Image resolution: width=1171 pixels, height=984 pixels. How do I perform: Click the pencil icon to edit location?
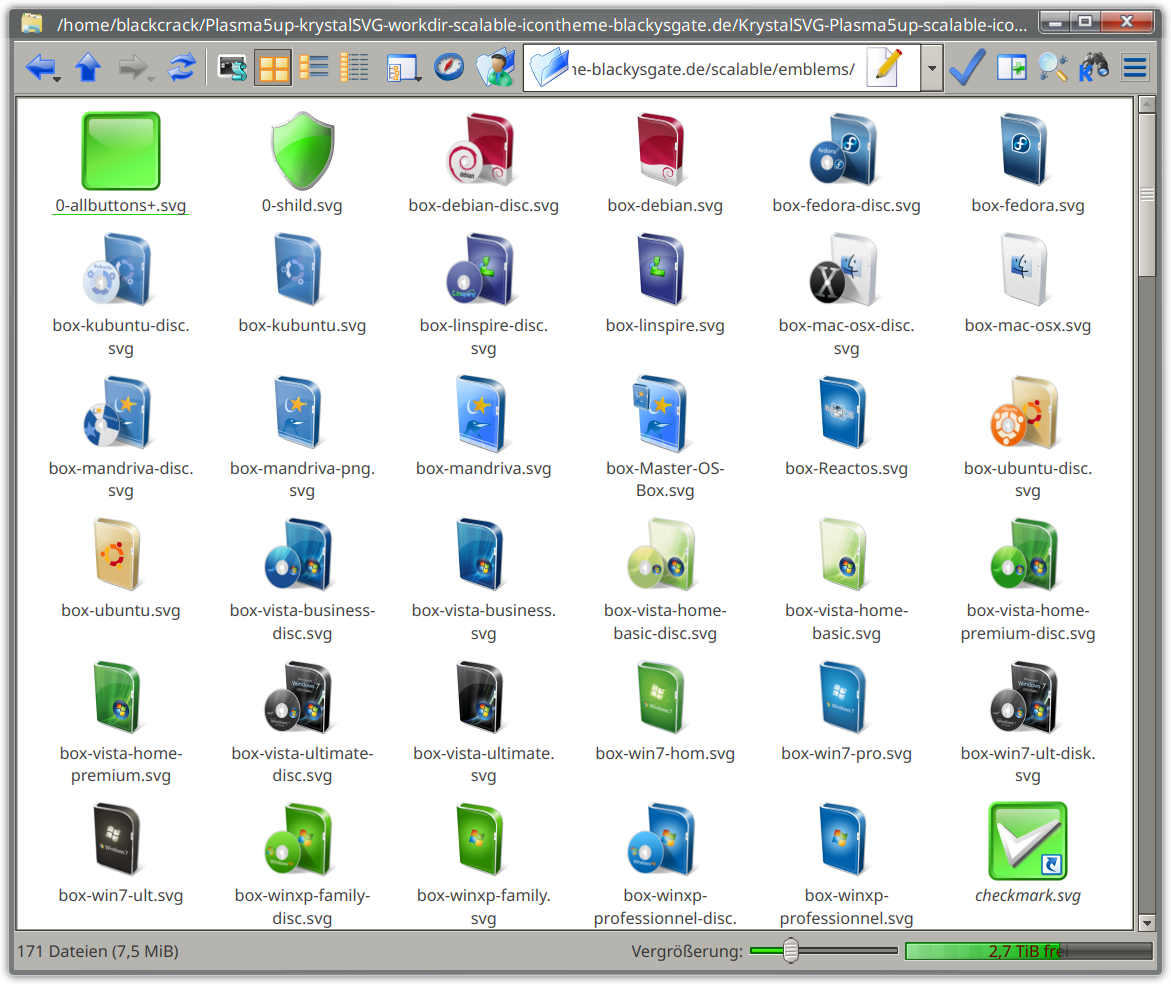(x=886, y=68)
